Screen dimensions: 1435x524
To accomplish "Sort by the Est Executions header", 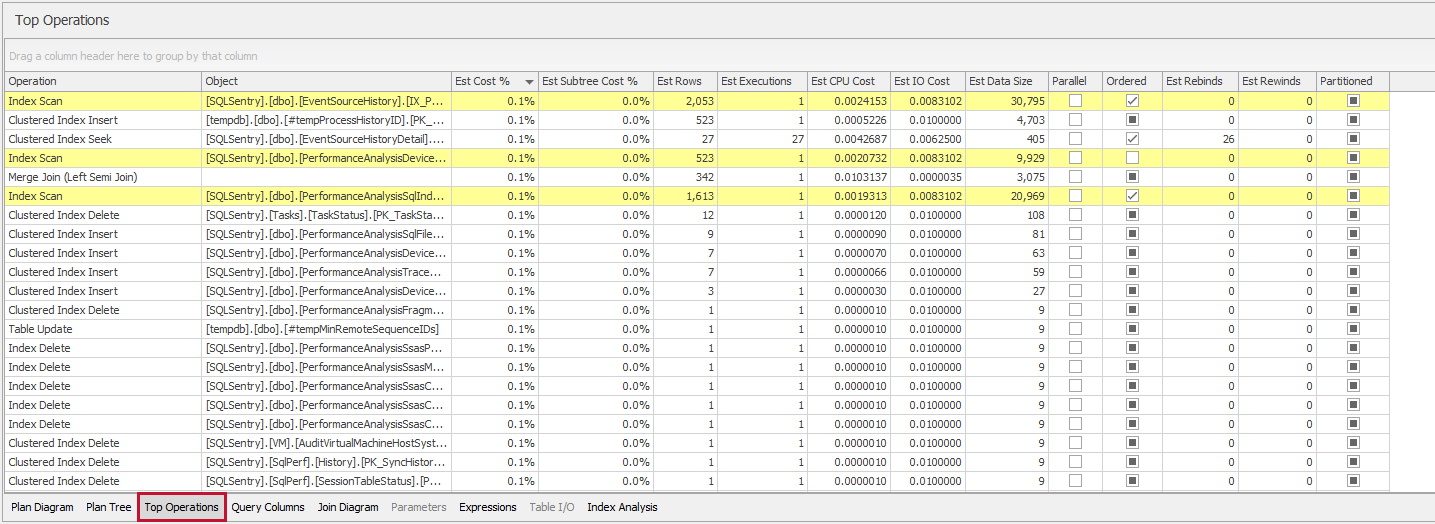I will 762,81.
